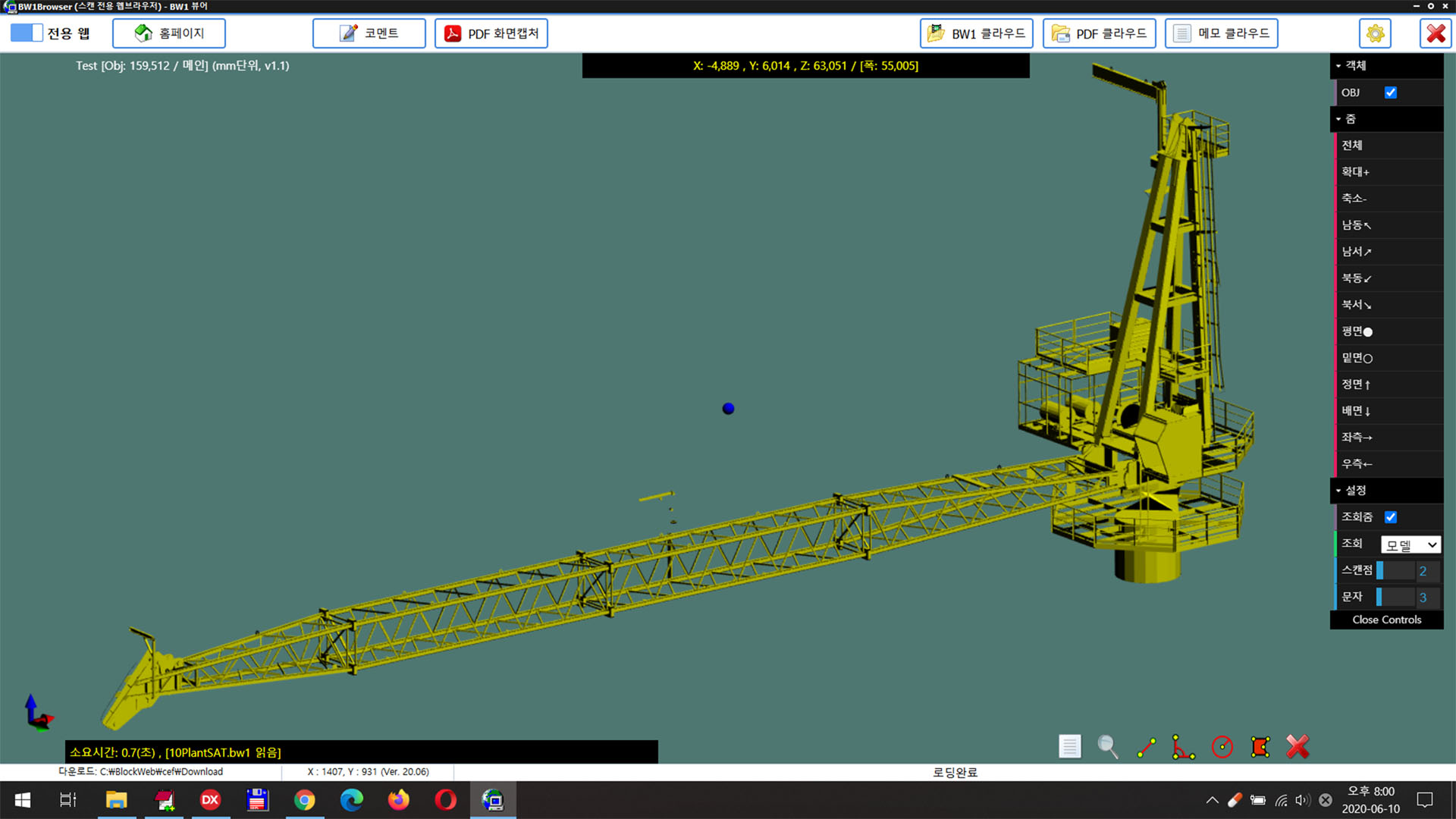
Task: Click the PDF 화면캡처 button
Action: point(491,33)
